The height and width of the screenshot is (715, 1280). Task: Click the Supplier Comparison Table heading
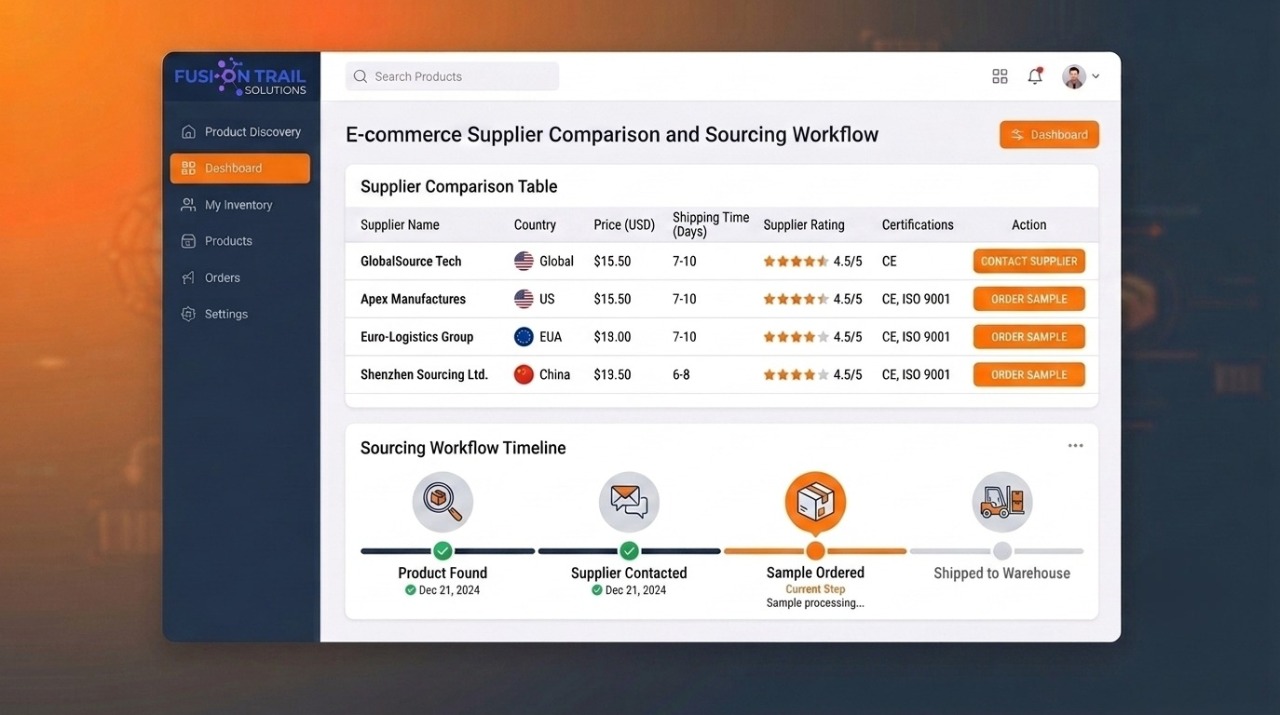click(459, 187)
